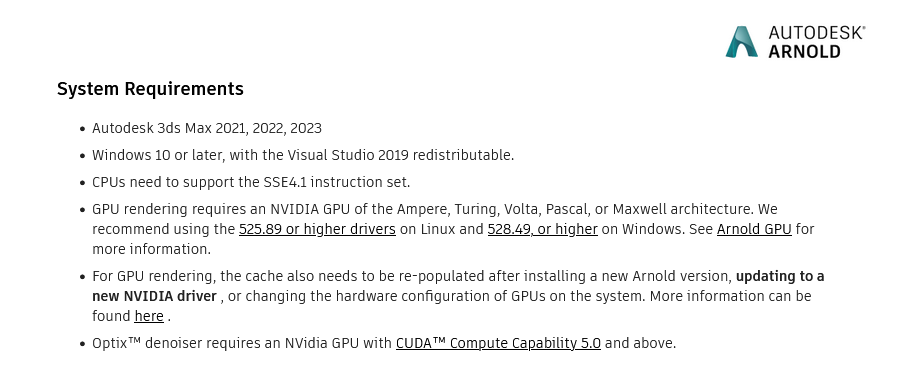Viewport: 900px width, 387px height.
Task: Click the bullet before GPU rendering requires
Action: coord(82,210)
